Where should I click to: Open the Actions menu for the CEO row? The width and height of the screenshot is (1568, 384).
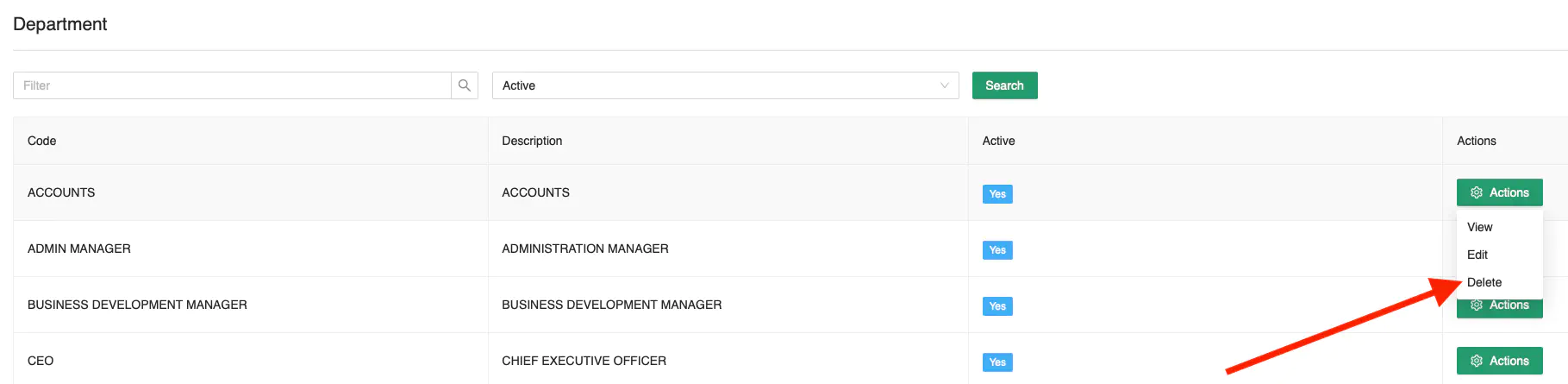pos(1499,361)
